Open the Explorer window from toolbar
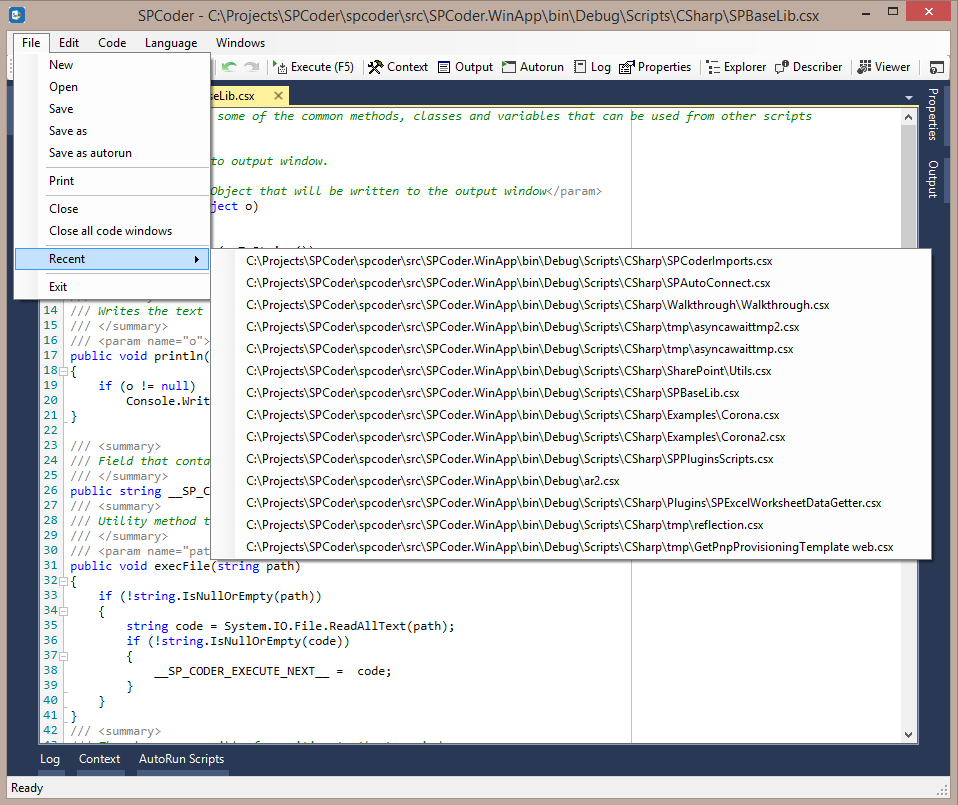 [x=736, y=67]
